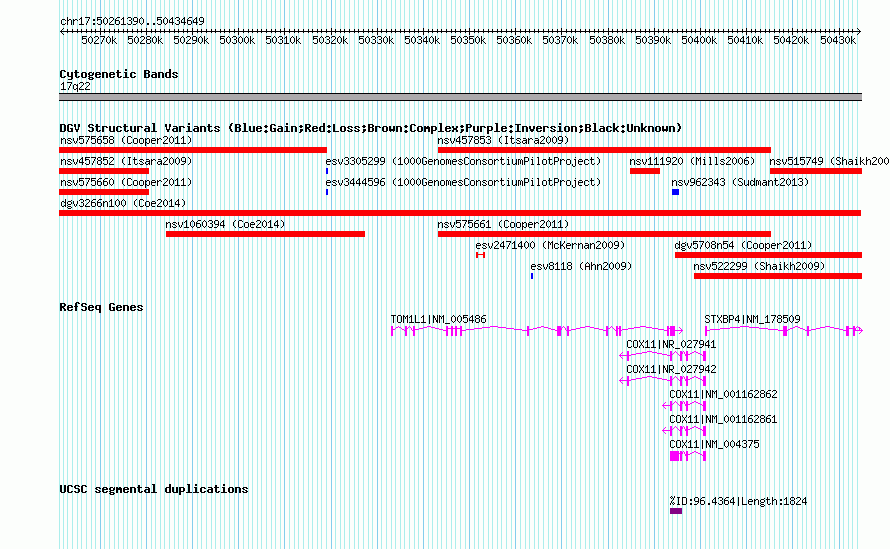Click the tiny blue mark under esv8118
The height and width of the screenshot is (549, 890).
[x=532, y=276]
